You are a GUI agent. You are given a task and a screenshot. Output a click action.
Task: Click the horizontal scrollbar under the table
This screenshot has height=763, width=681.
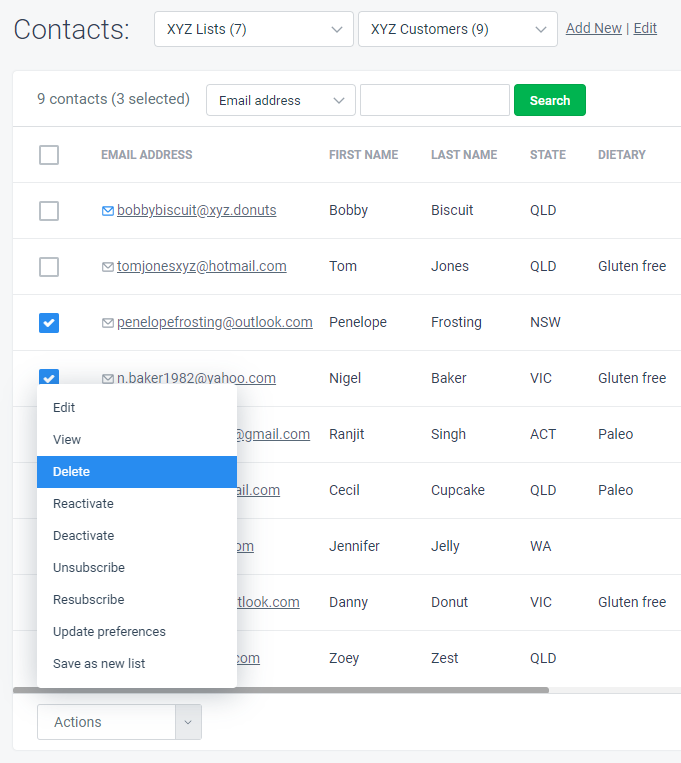click(281, 690)
